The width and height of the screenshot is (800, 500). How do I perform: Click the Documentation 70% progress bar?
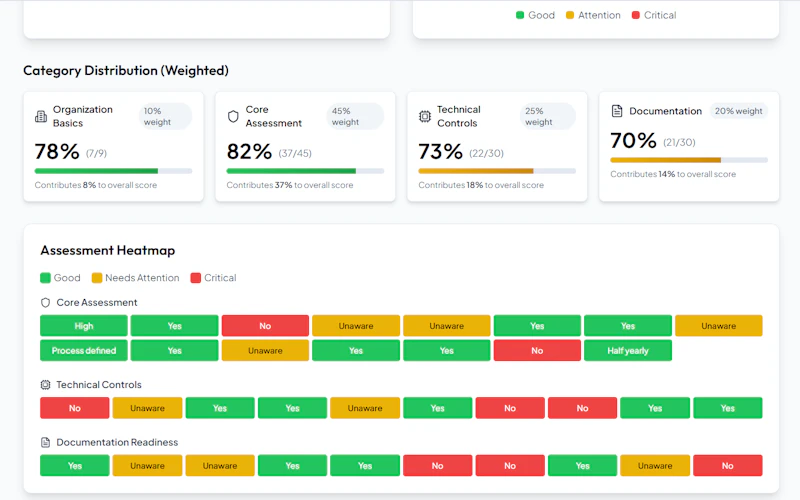click(x=689, y=160)
